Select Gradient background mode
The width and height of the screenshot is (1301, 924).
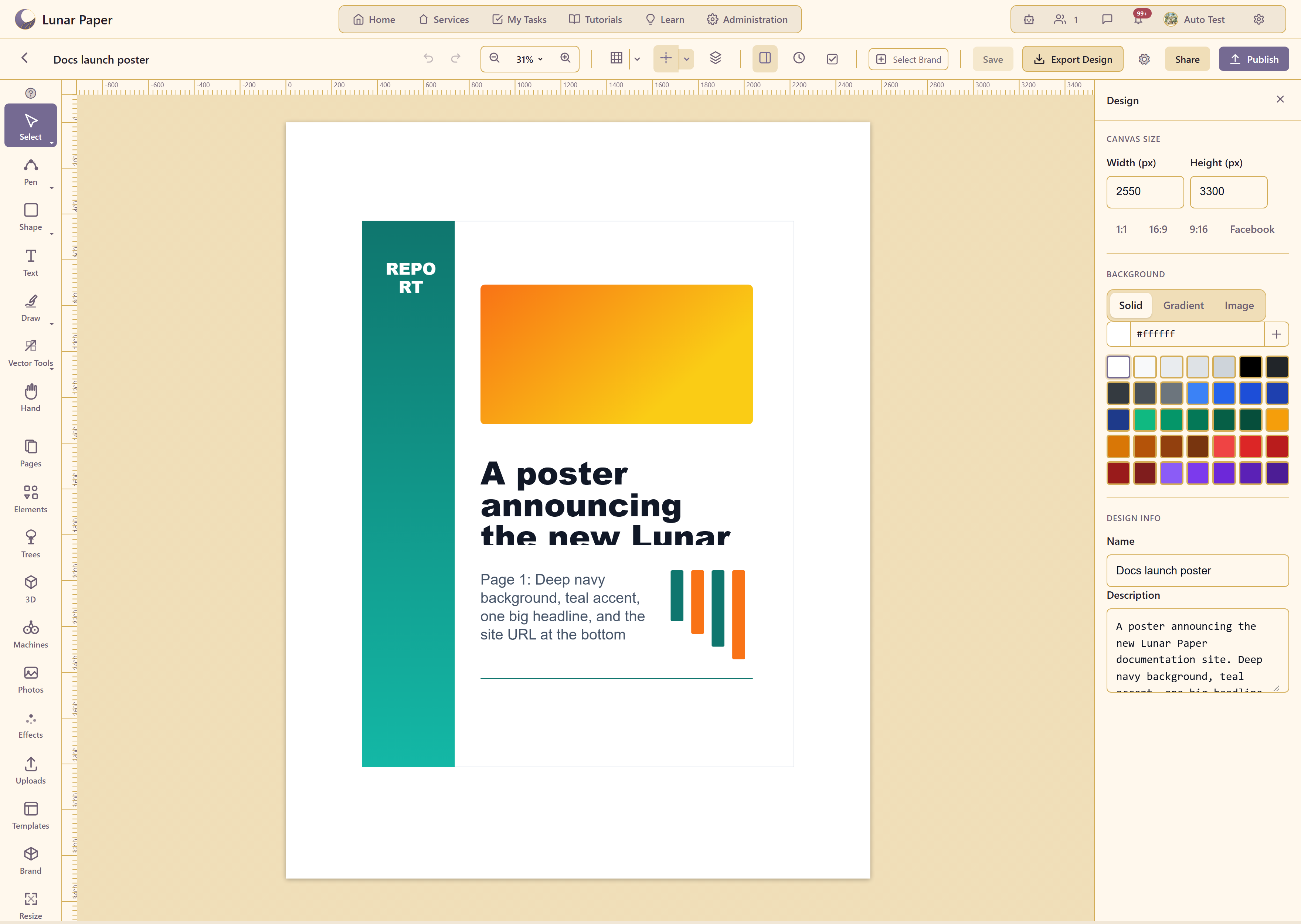pyautogui.click(x=1183, y=306)
